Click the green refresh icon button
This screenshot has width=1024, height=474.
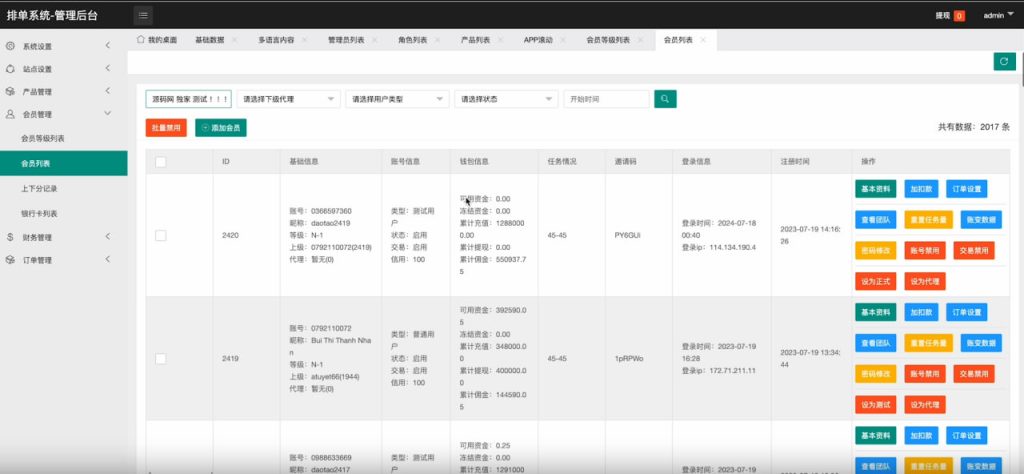coord(1004,61)
